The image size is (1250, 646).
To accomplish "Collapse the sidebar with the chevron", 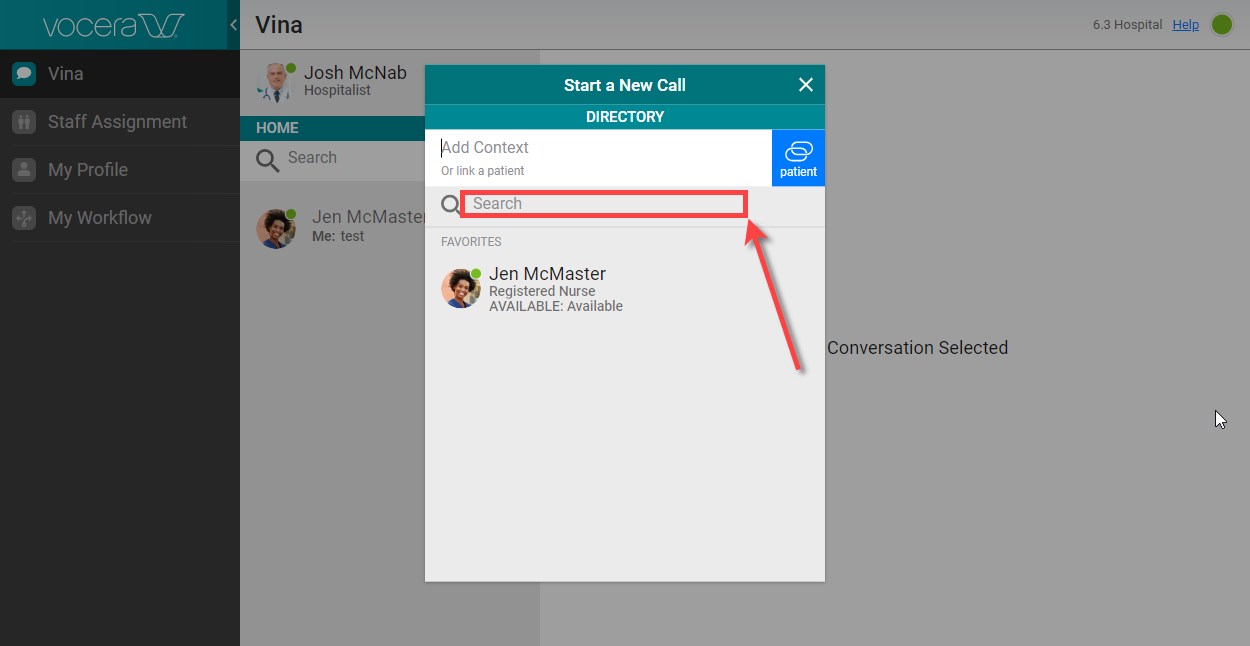I will coord(233,25).
